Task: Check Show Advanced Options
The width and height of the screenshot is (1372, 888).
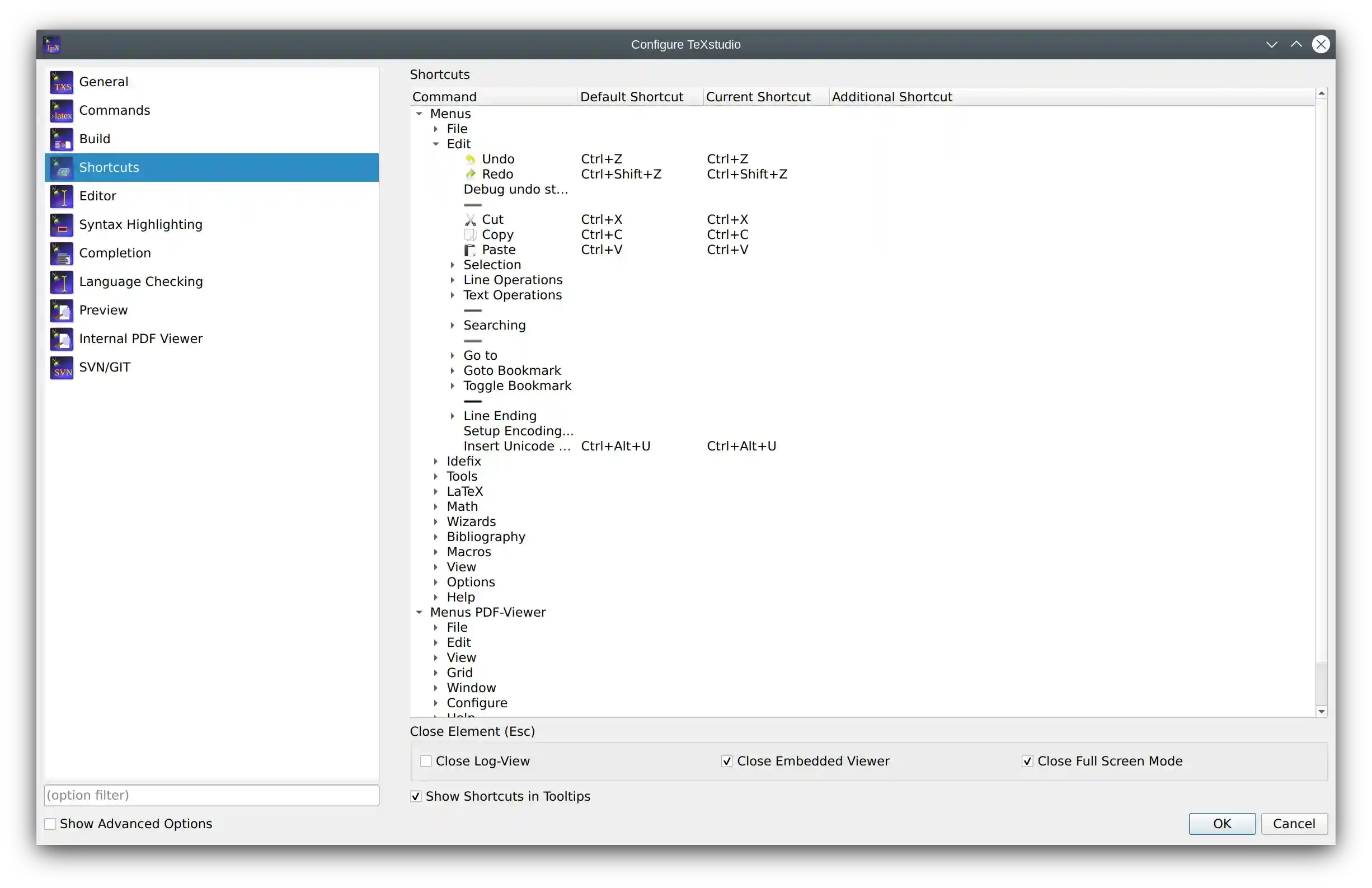Action: [x=50, y=824]
